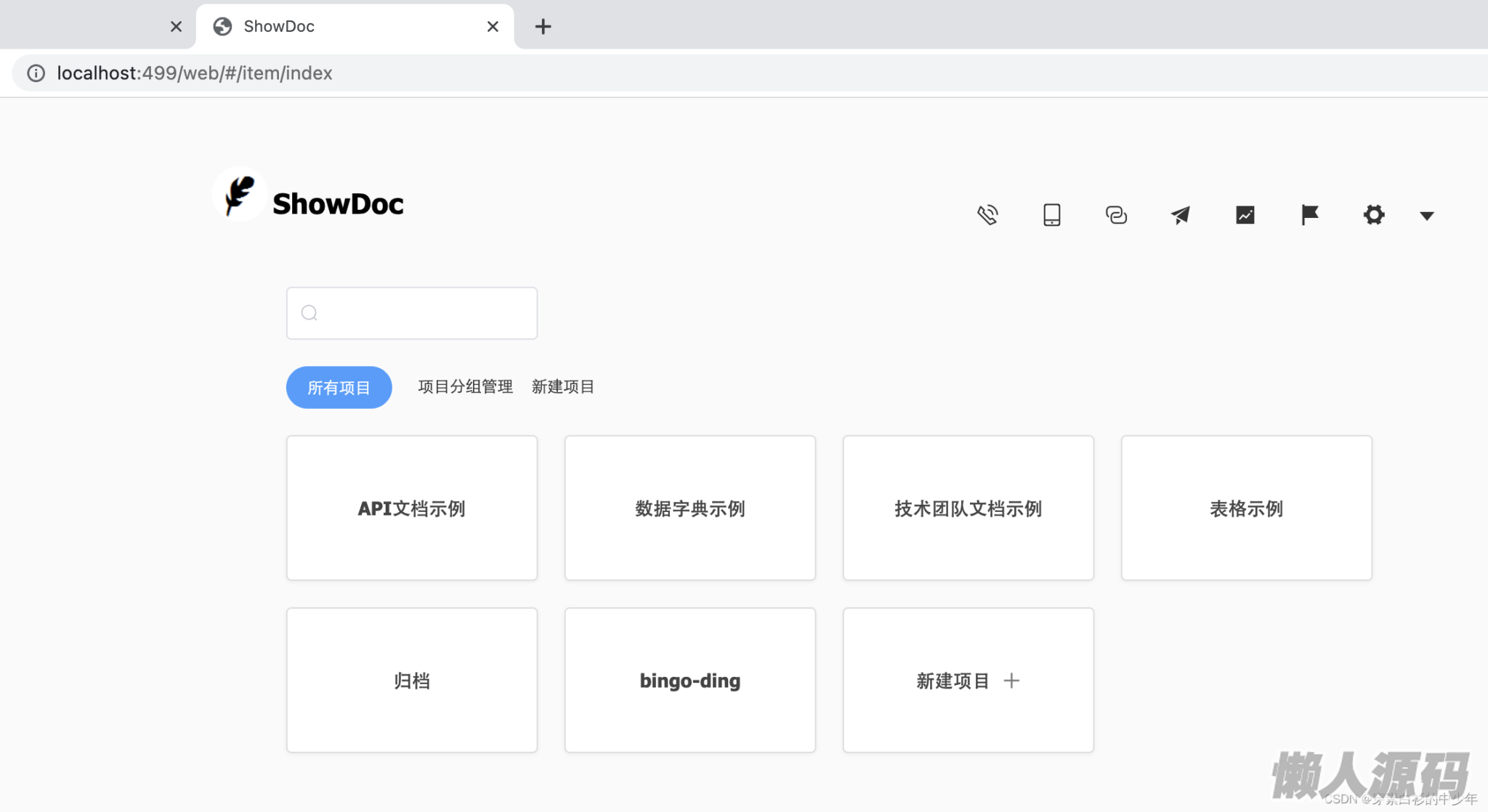Open a new browser tab
This screenshot has height=812, width=1488.
tap(543, 27)
